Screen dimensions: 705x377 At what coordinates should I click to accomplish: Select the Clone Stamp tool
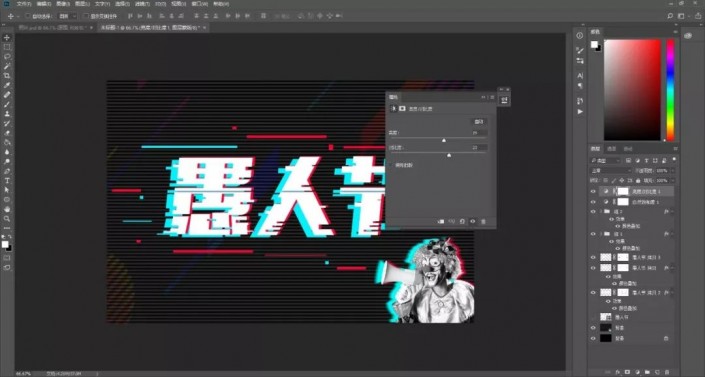tap(7, 114)
